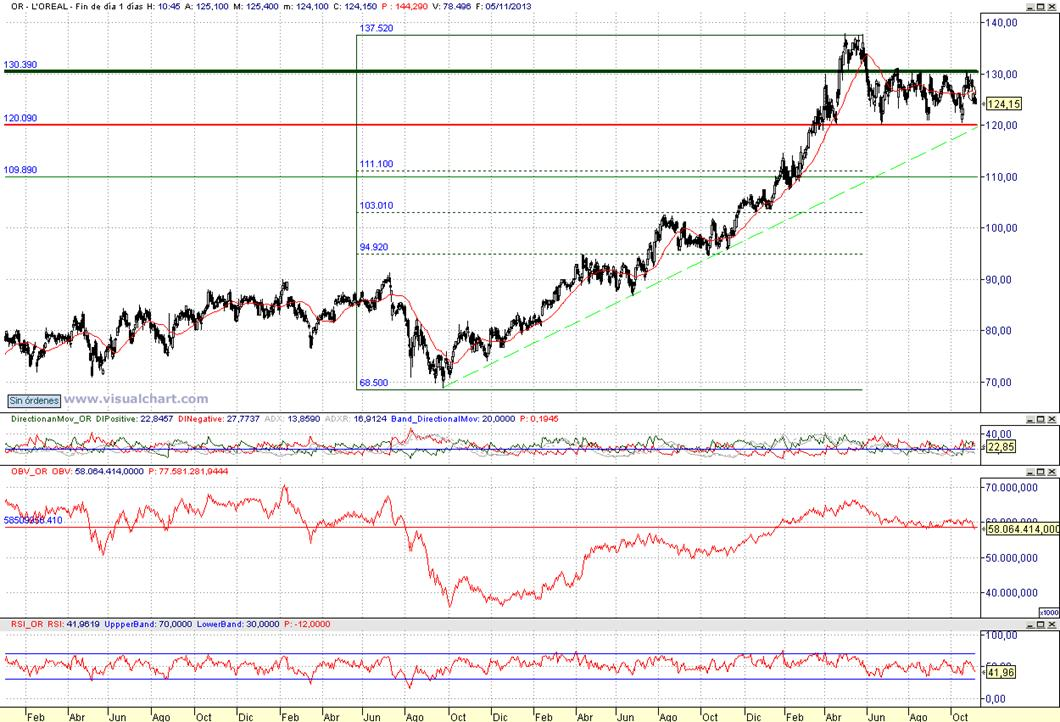The height and width of the screenshot is (722, 1060).
Task: Click the last 'Oct' time axis marker
Action: point(960,717)
